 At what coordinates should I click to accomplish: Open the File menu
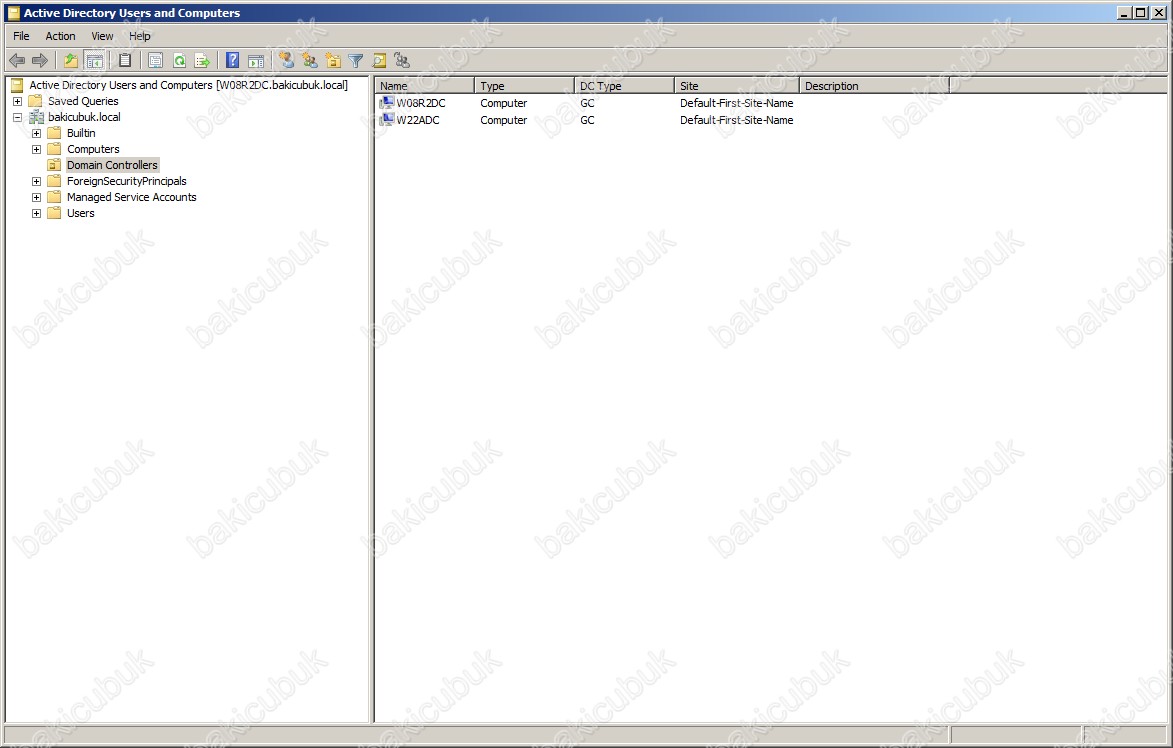click(x=21, y=36)
